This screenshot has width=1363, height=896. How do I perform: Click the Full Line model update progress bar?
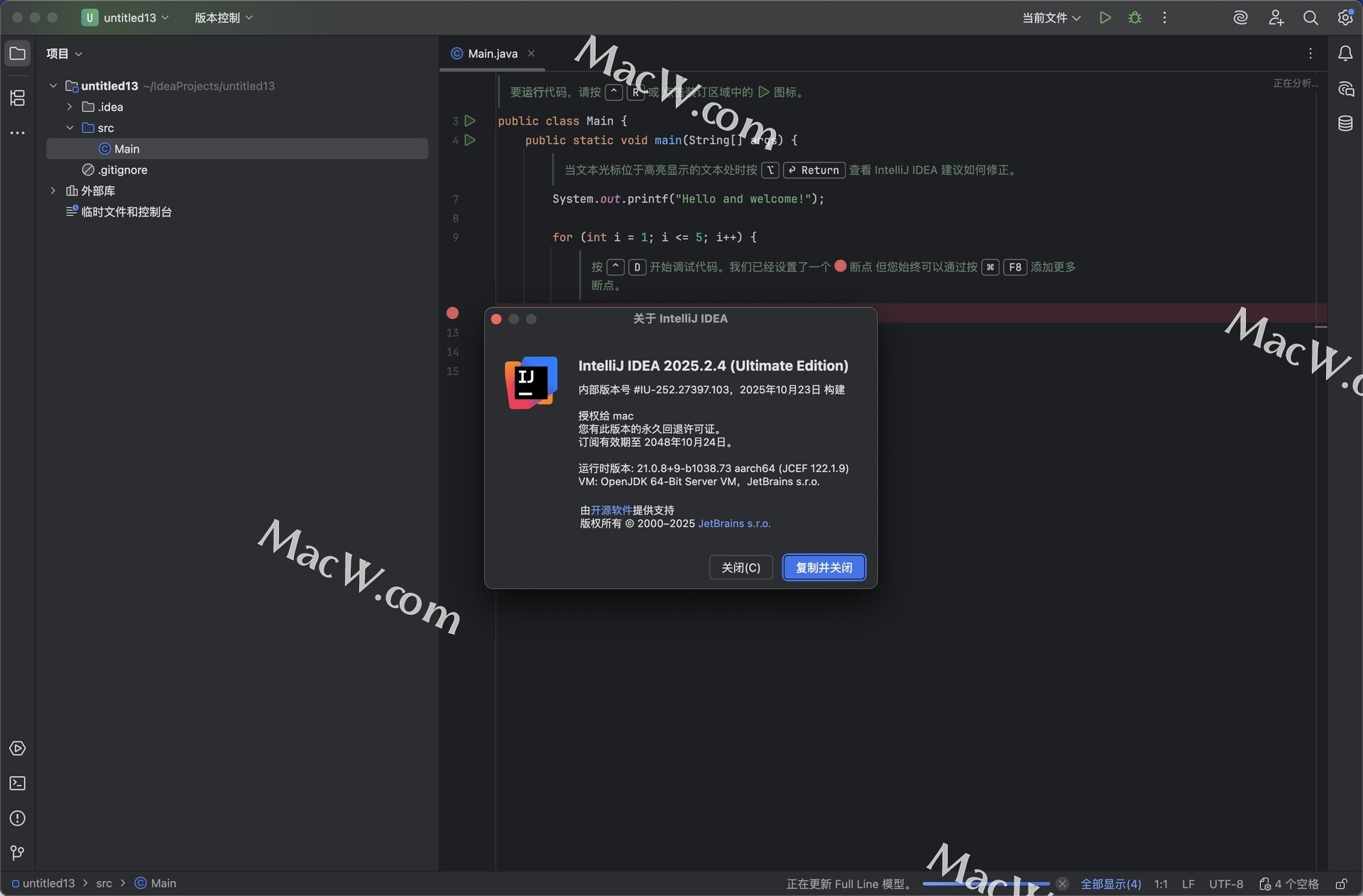pos(985,884)
